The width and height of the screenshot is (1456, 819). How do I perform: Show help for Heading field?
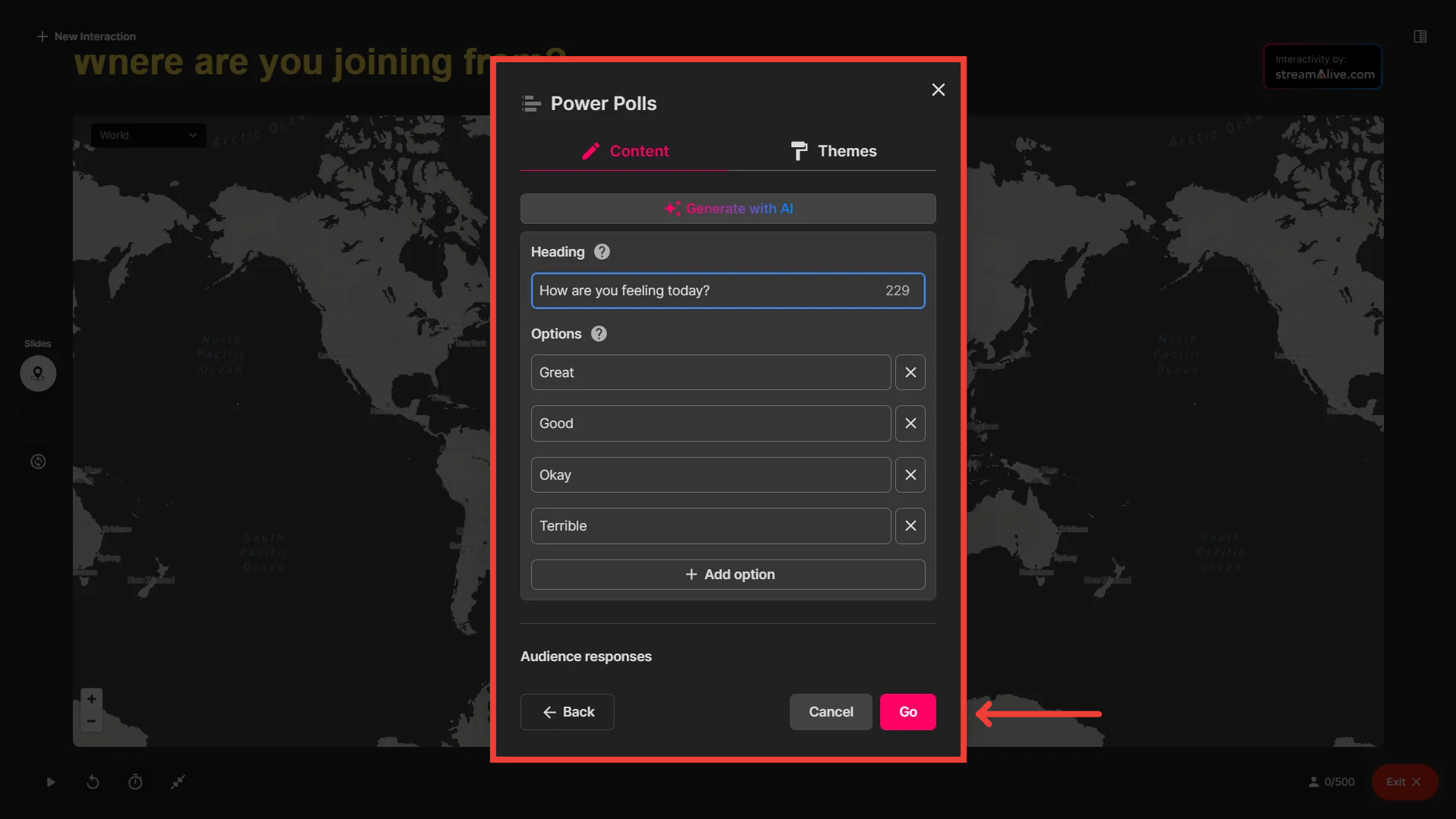(x=602, y=252)
